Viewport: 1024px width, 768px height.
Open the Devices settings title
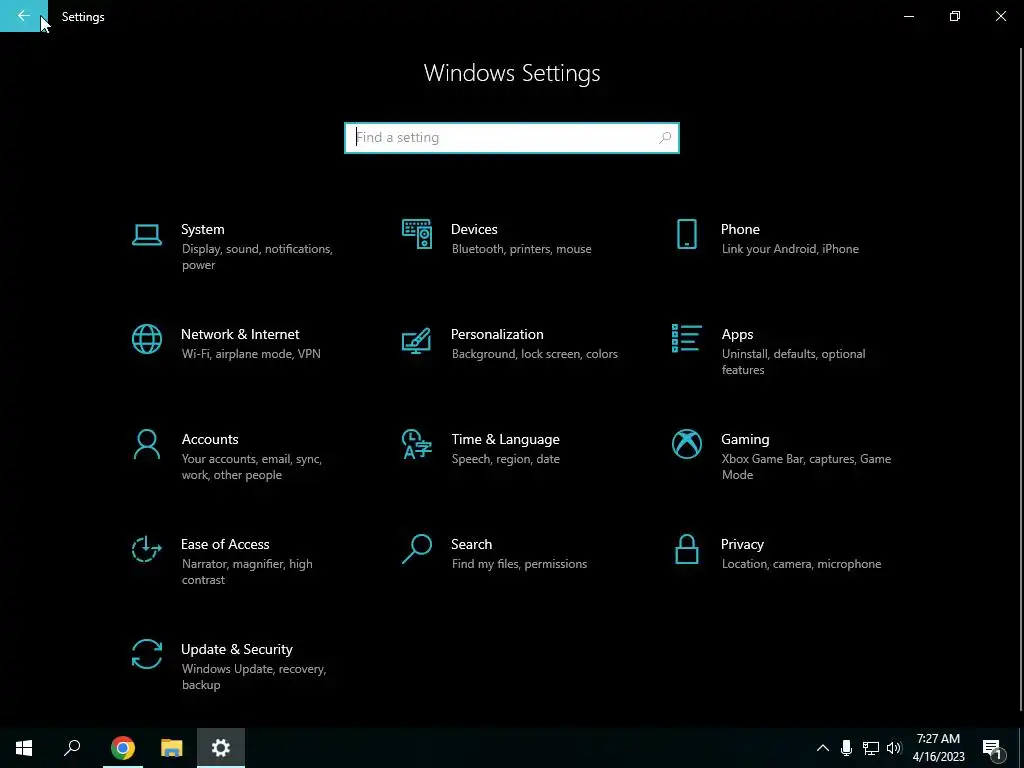click(x=474, y=229)
